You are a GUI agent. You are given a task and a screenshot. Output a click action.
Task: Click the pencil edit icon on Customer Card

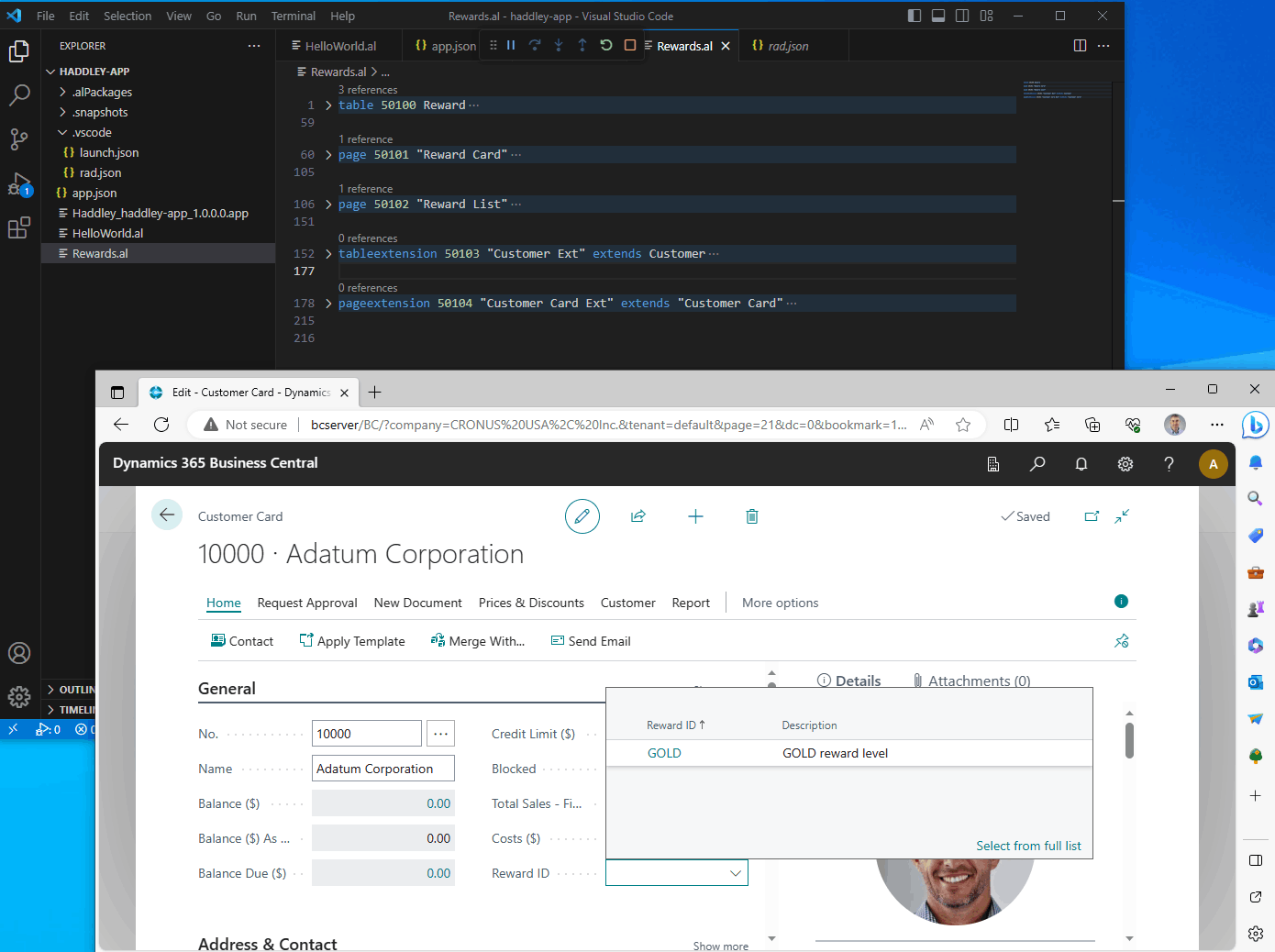[x=582, y=516]
